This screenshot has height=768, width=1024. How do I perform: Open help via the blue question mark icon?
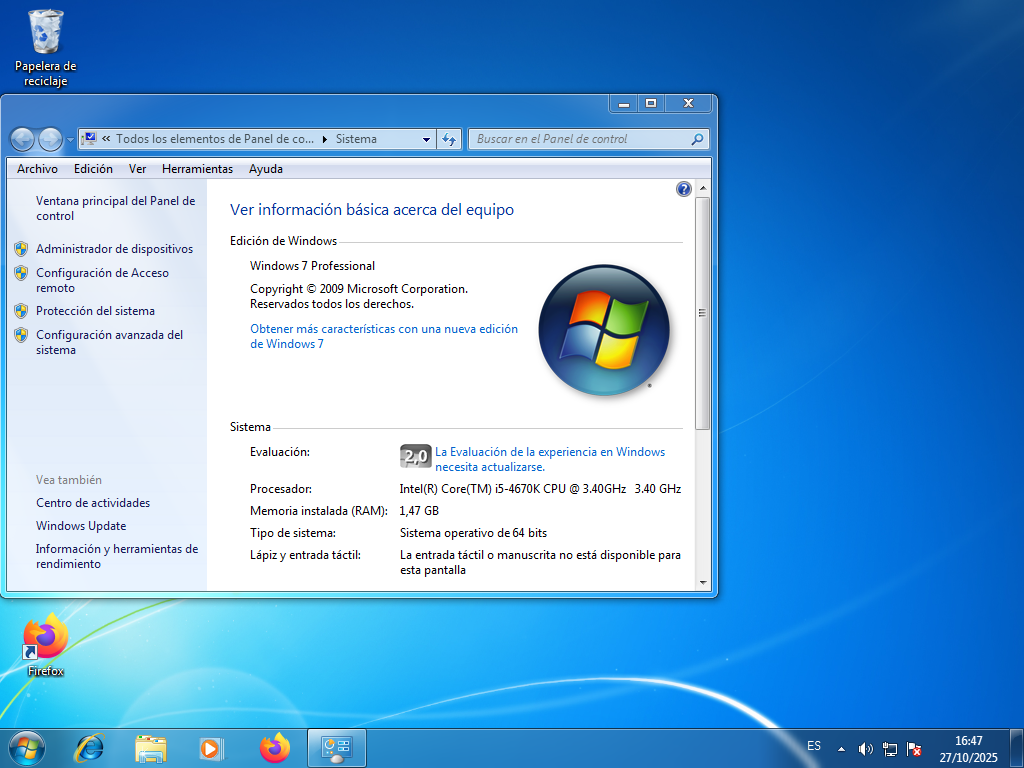click(x=683, y=188)
